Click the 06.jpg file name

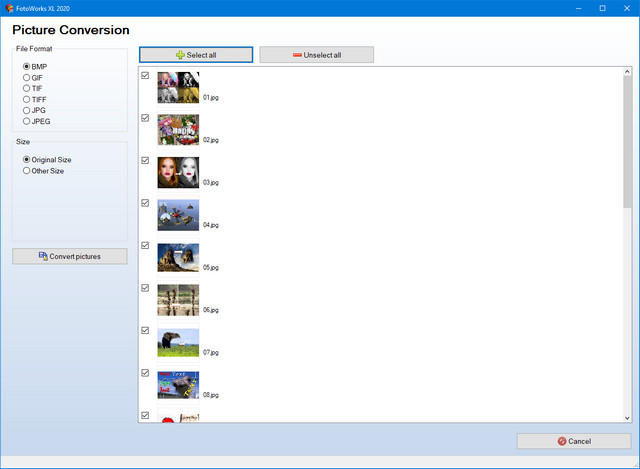pyautogui.click(x=211, y=310)
